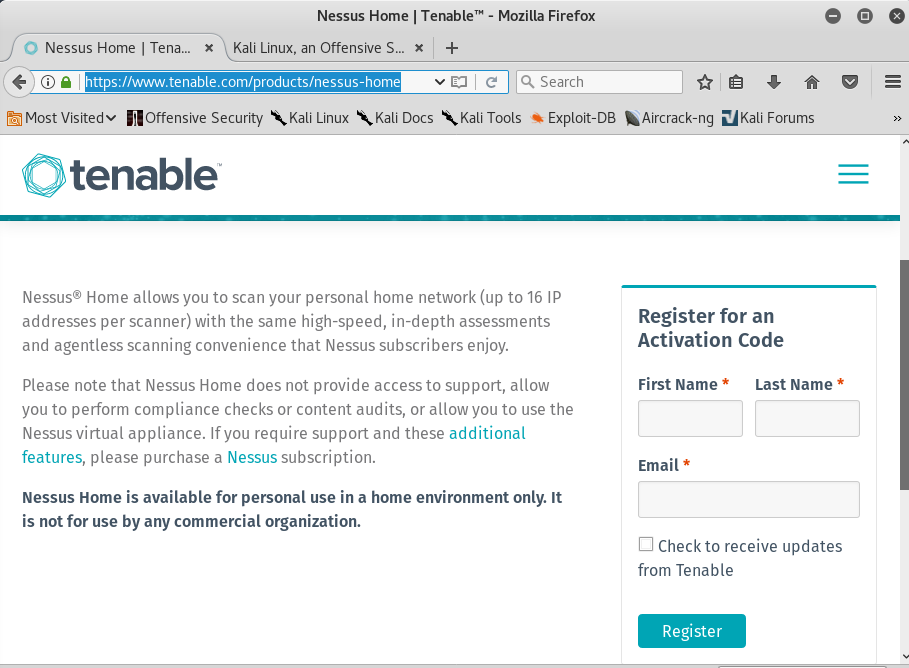Screen dimensions: 909x668
Task: Open the Downloads arrow icon
Action: [773, 82]
